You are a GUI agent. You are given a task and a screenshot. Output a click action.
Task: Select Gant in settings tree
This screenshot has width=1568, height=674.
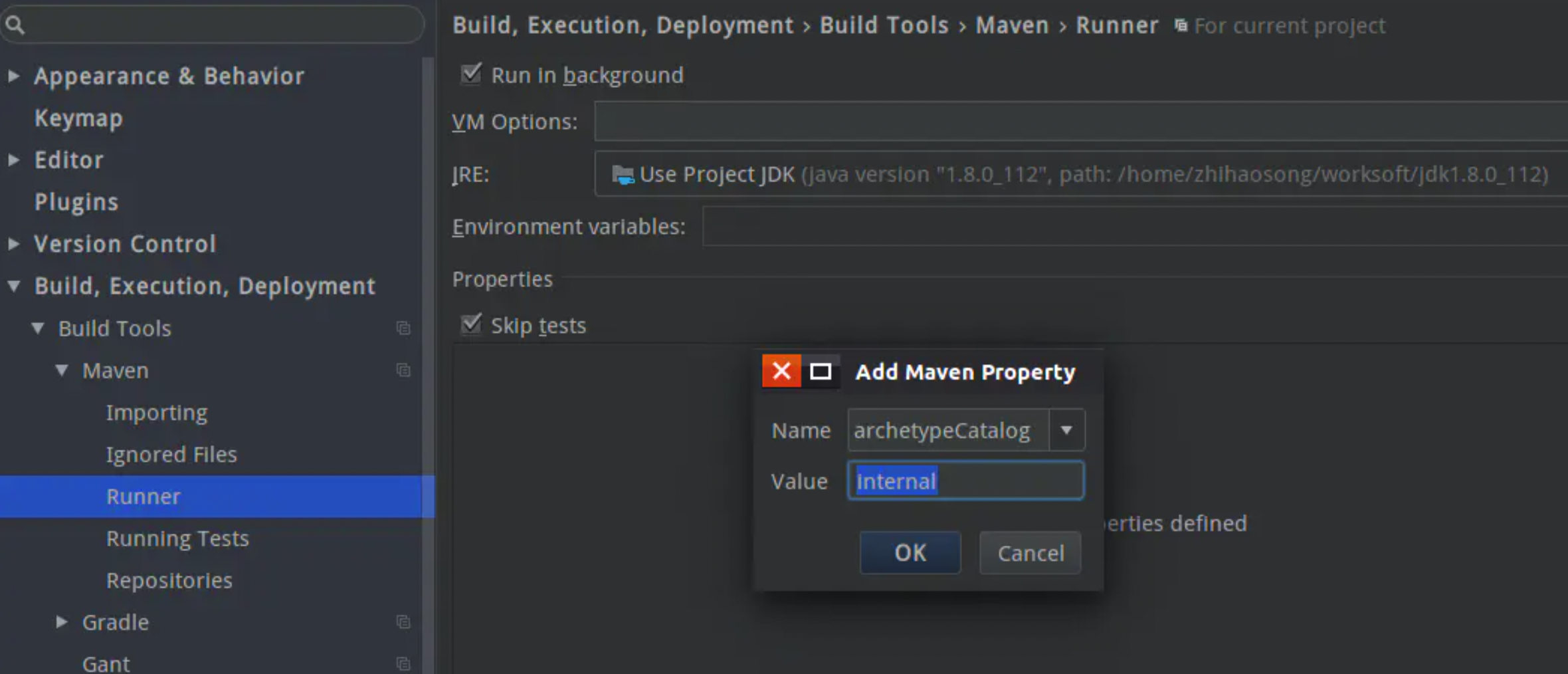(x=106, y=663)
